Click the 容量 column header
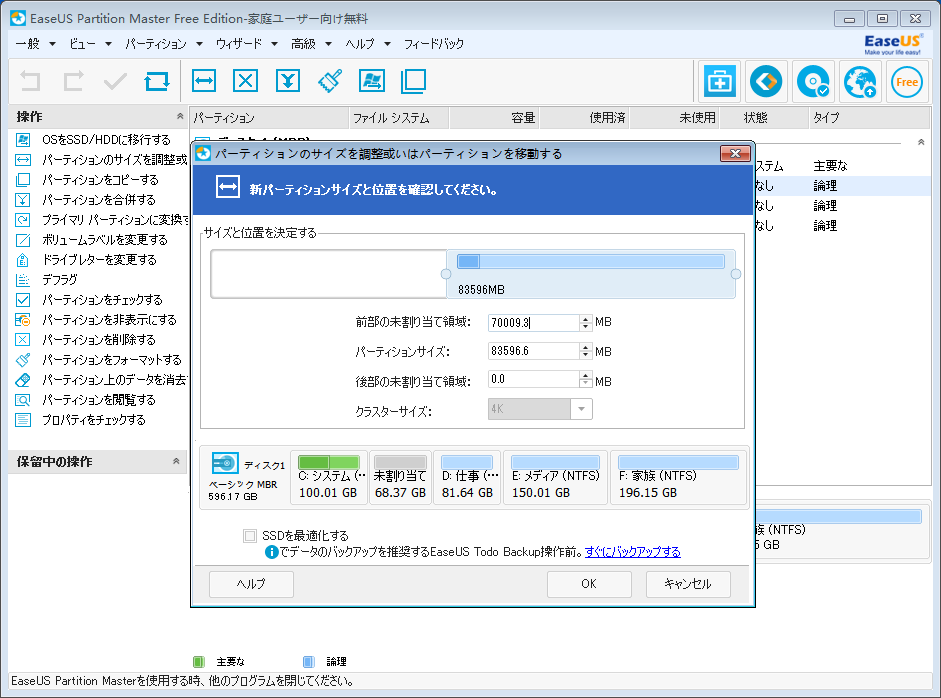 (x=494, y=118)
